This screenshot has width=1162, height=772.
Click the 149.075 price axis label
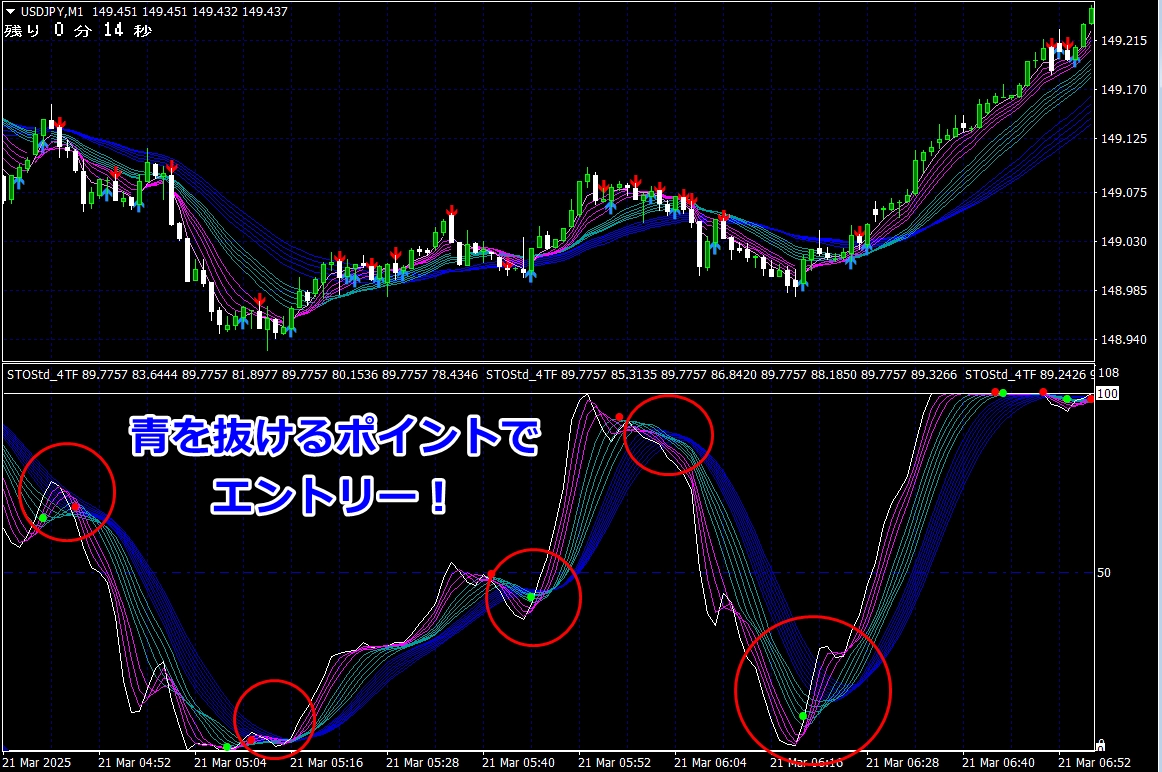[x=1123, y=193]
